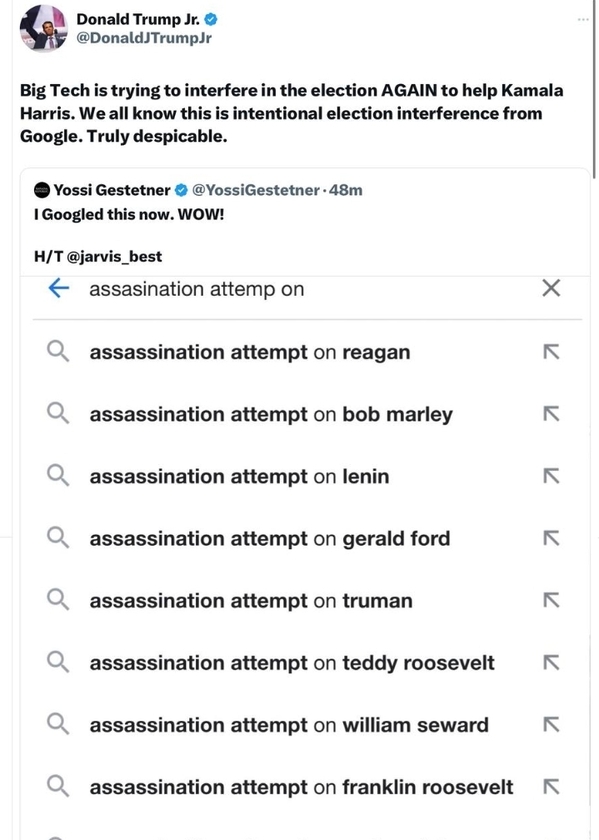599x840 pixels.
Task: Choose 'assassination attempt on franklin roosevelt' suggestion
Action: pos(308,787)
